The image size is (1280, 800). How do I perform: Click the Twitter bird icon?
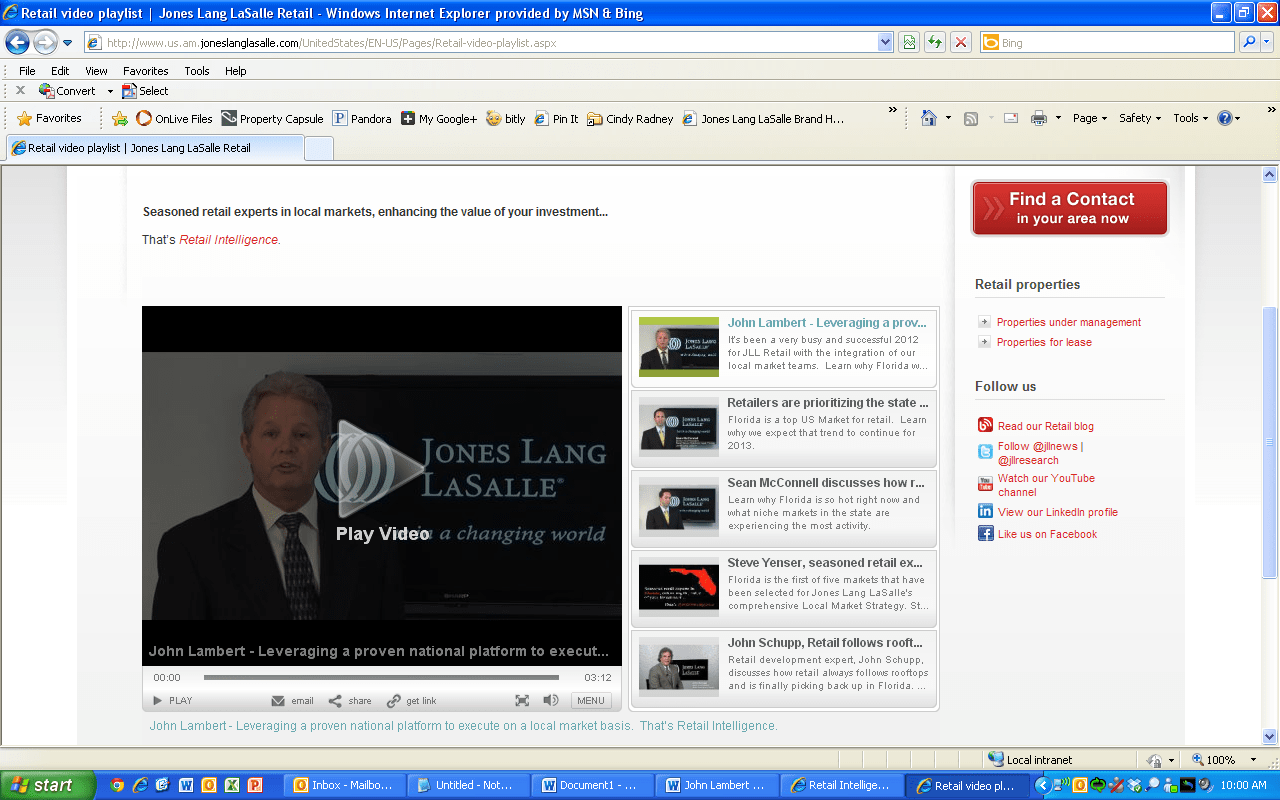[x=985, y=452]
